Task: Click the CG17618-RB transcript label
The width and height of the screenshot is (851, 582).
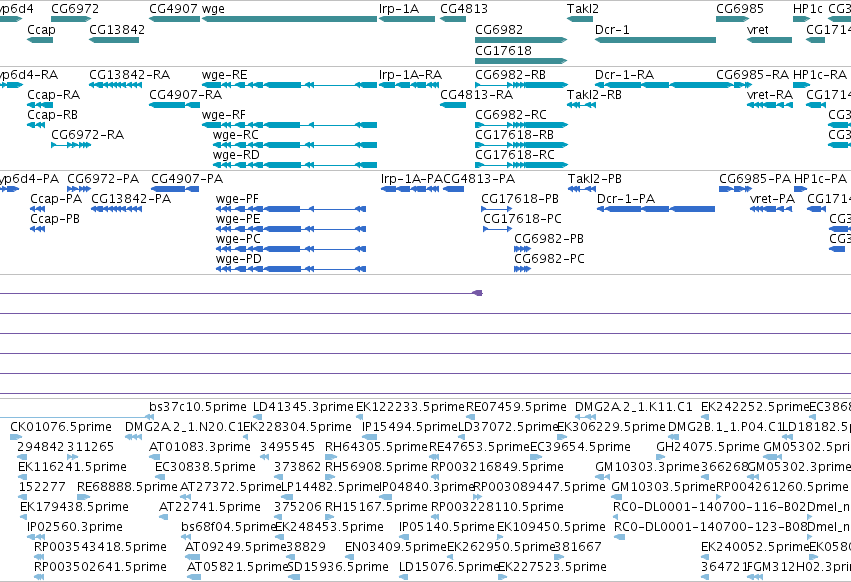Action: point(515,135)
